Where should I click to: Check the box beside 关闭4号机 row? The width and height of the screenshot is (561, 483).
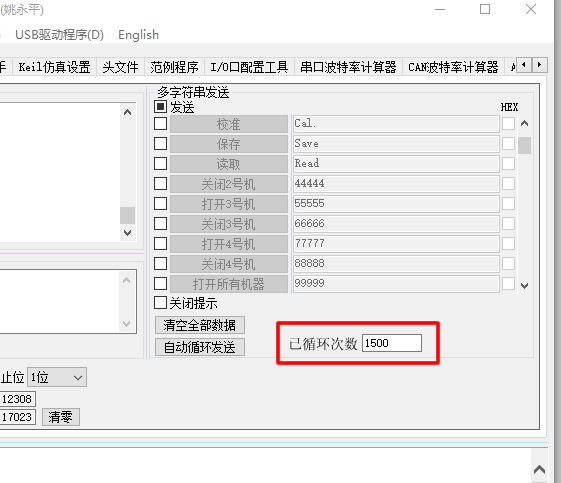pos(160,264)
